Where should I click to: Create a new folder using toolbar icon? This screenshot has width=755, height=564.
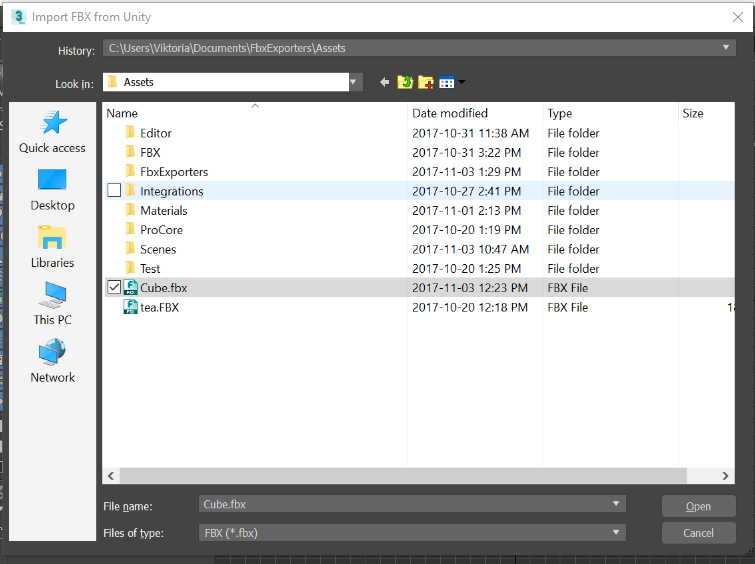coord(425,82)
